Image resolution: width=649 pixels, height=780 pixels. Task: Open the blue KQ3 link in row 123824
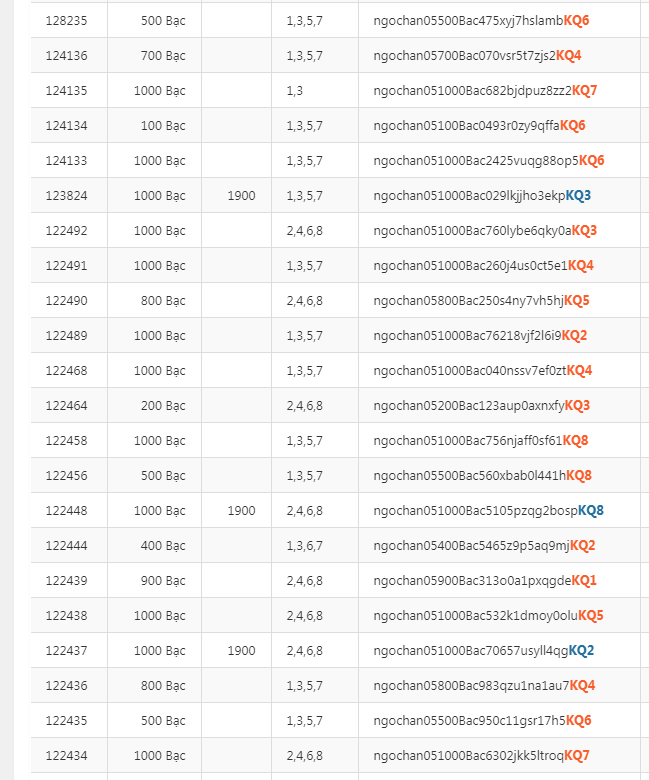pos(578,195)
